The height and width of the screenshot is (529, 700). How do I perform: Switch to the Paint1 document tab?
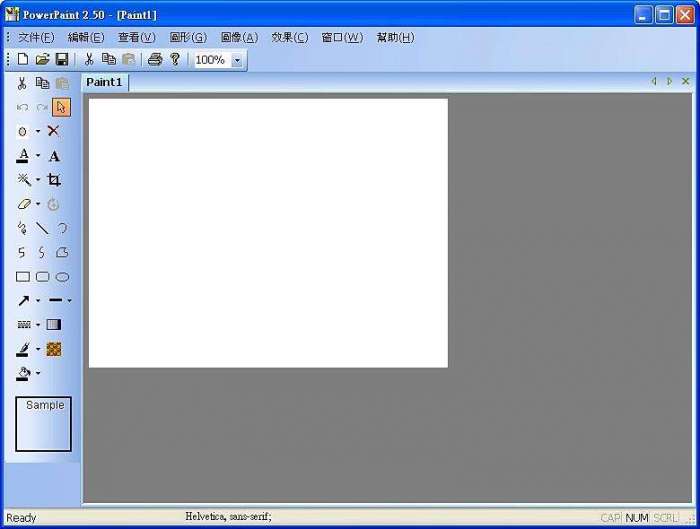pyautogui.click(x=104, y=83)
